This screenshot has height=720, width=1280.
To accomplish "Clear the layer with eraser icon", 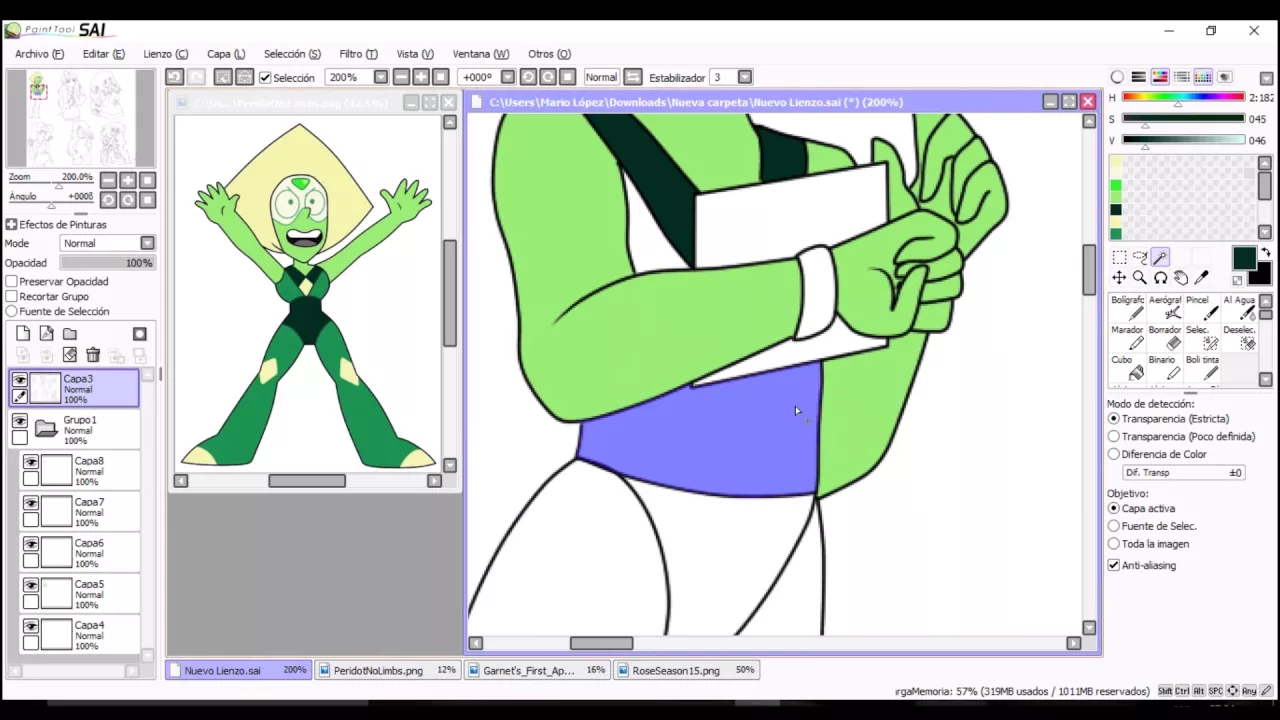I will tap(70, 355).
